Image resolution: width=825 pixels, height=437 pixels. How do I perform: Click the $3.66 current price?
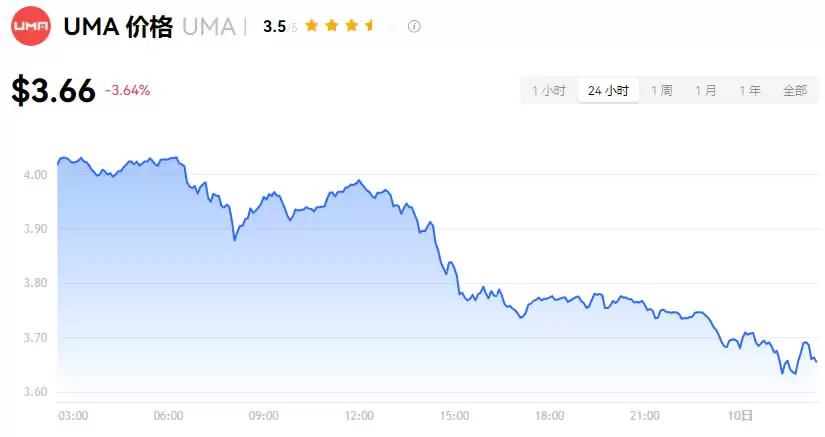coord(54,91)
